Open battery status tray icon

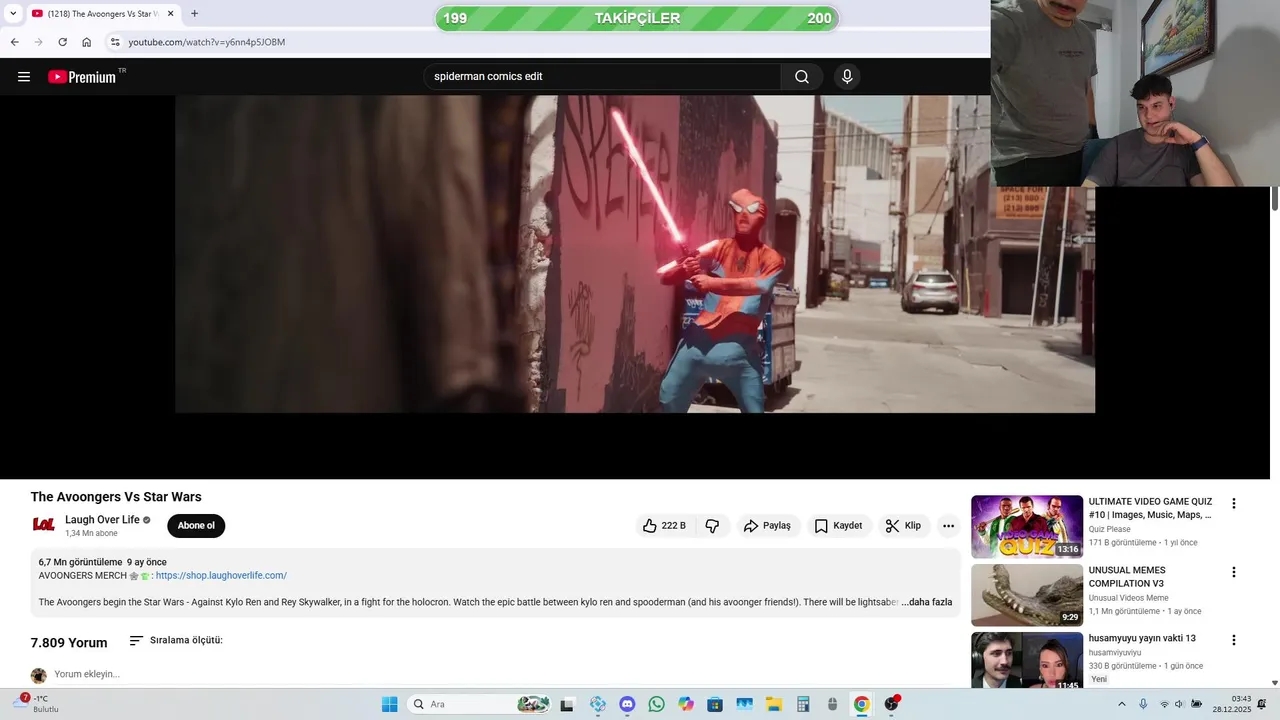1196,704
